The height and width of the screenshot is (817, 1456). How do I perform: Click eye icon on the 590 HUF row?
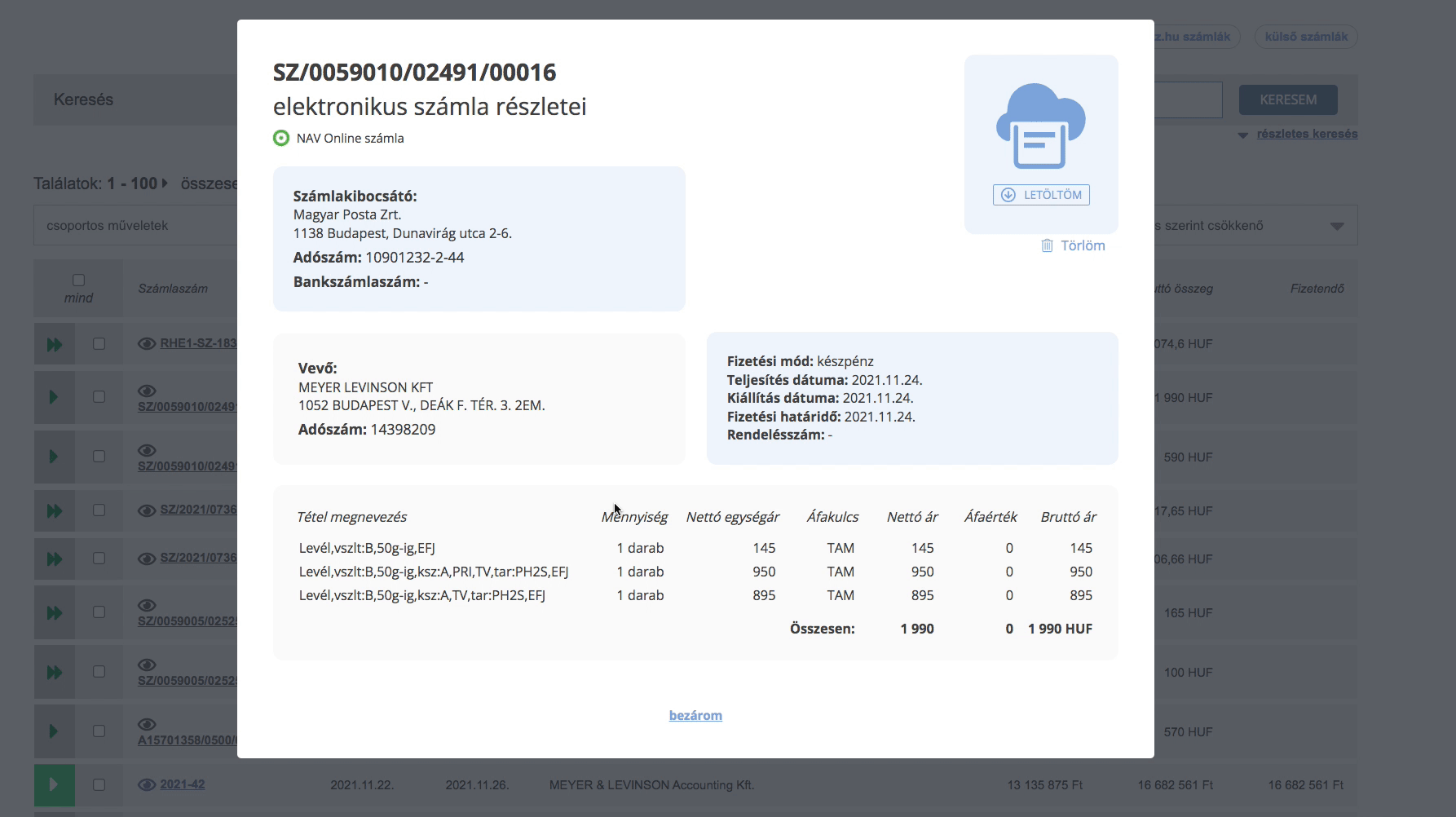[x=147, y=450]
